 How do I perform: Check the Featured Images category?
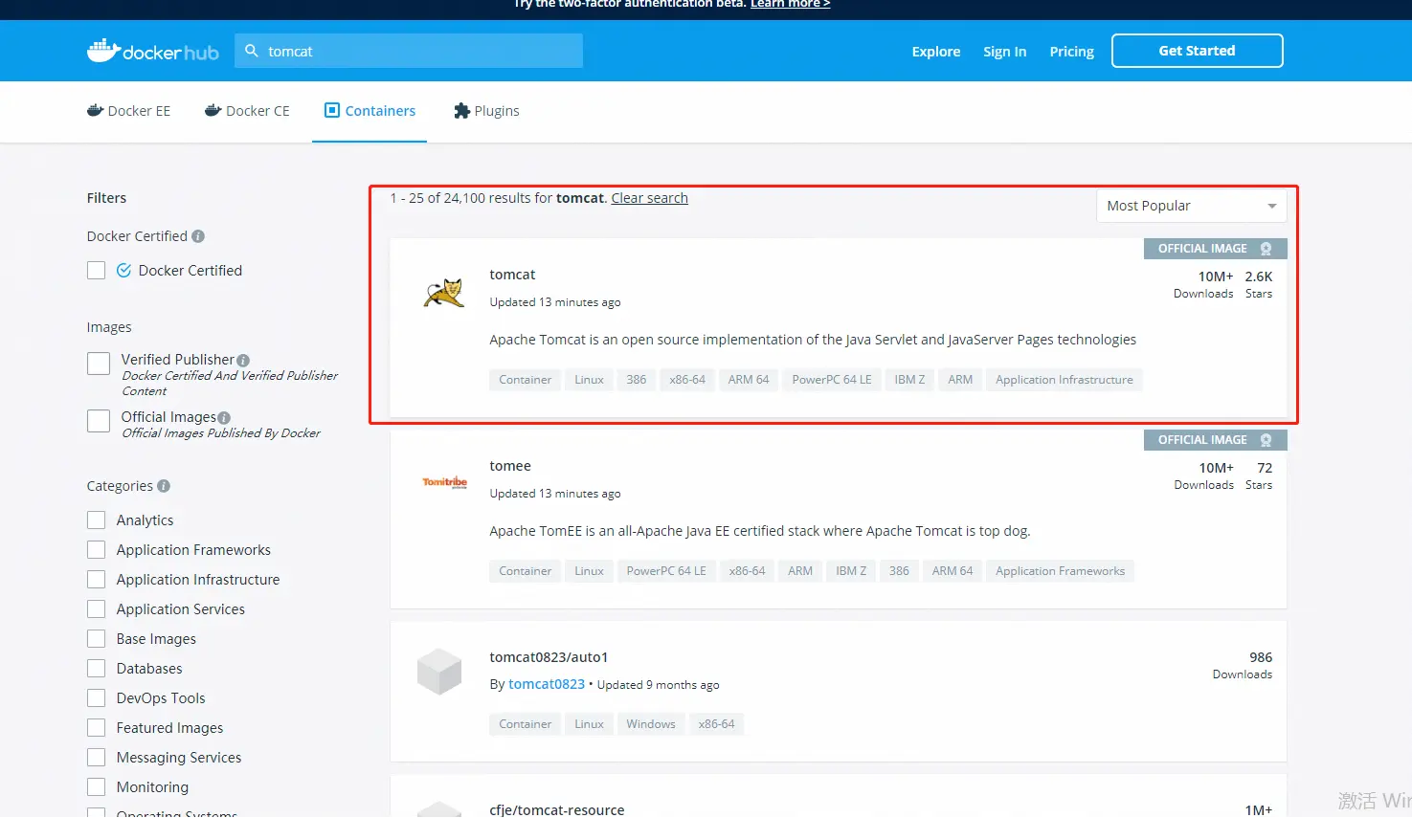tap(96, 728)
